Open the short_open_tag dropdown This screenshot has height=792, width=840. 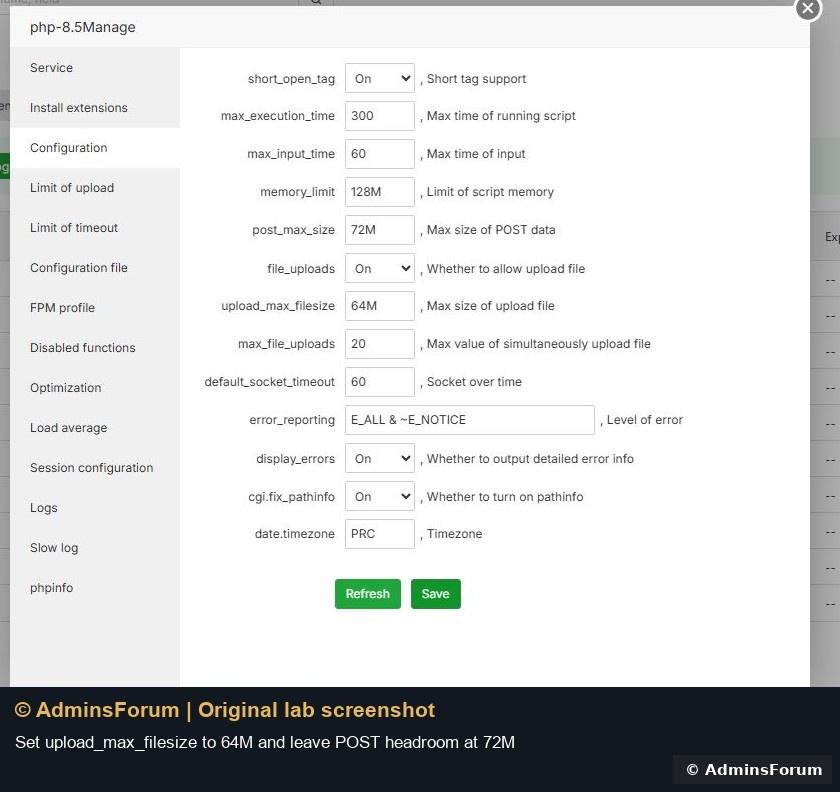(379, 78)
